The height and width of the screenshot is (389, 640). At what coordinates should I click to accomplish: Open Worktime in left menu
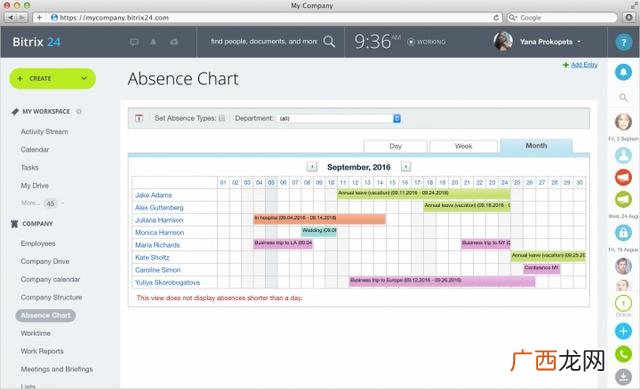[36, 333]
